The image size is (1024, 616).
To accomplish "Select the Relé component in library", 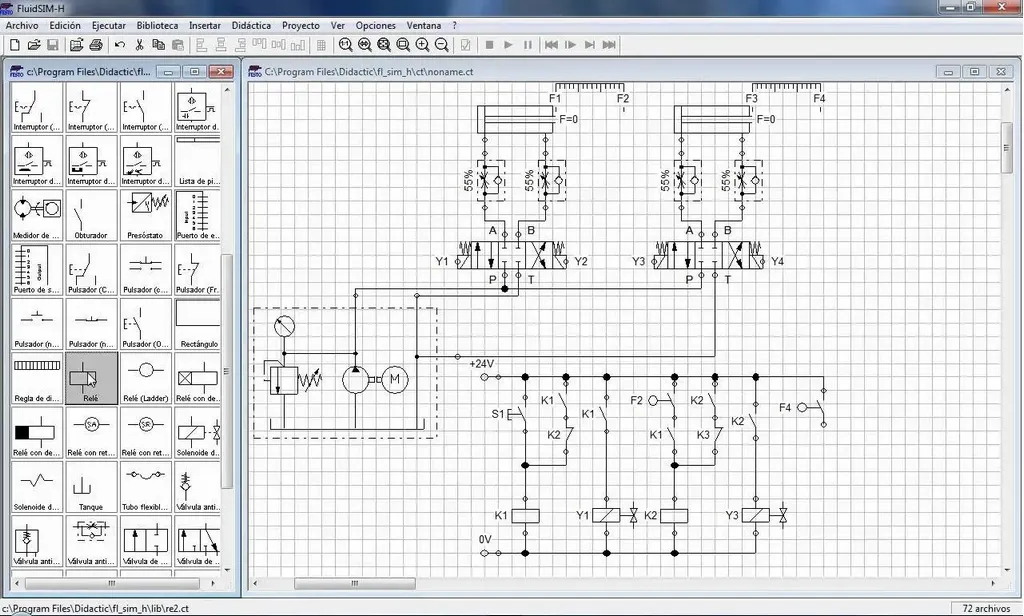I will click(x=91, y=379).
